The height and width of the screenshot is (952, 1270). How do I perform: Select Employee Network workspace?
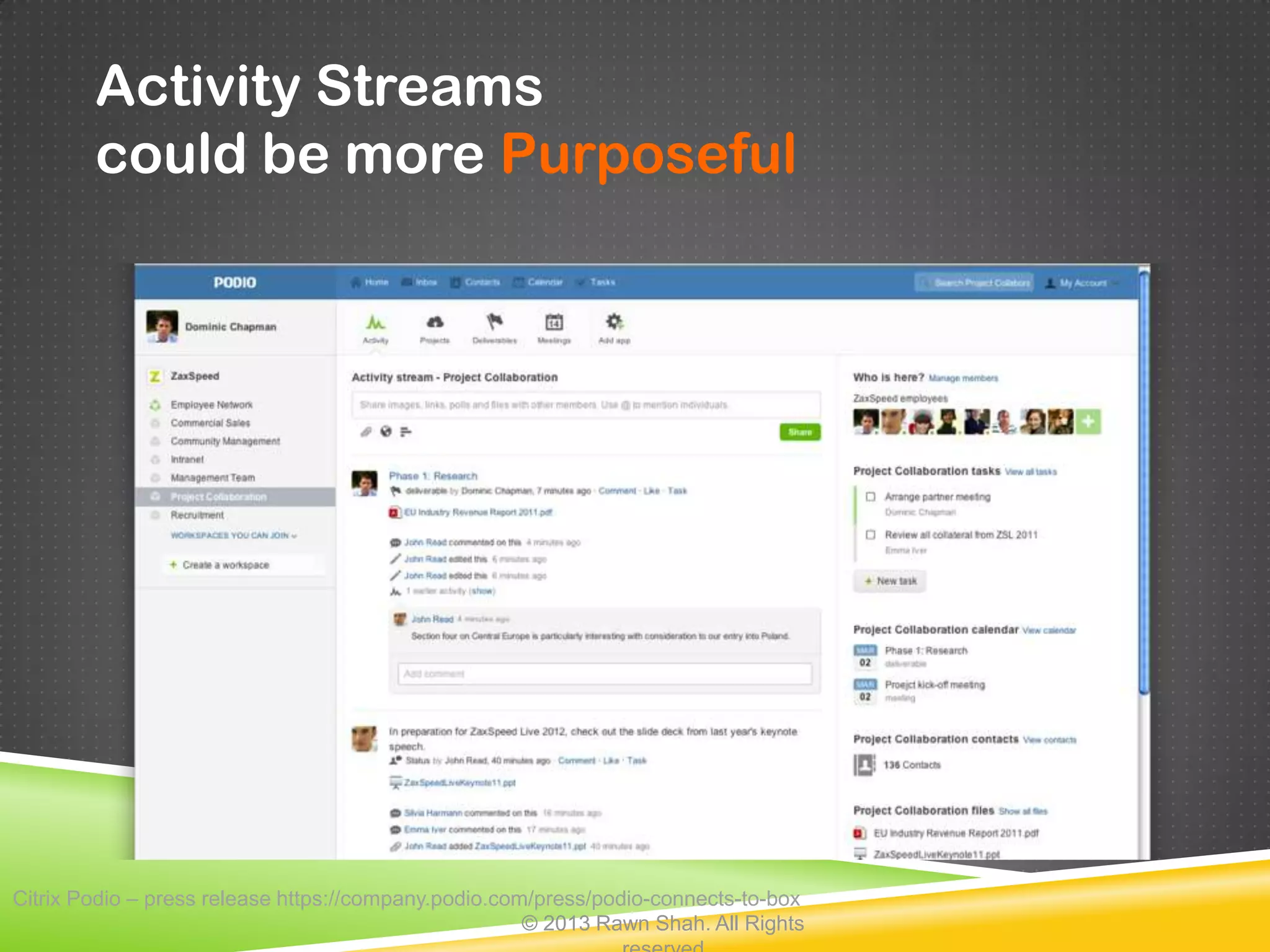click(211, 405)
